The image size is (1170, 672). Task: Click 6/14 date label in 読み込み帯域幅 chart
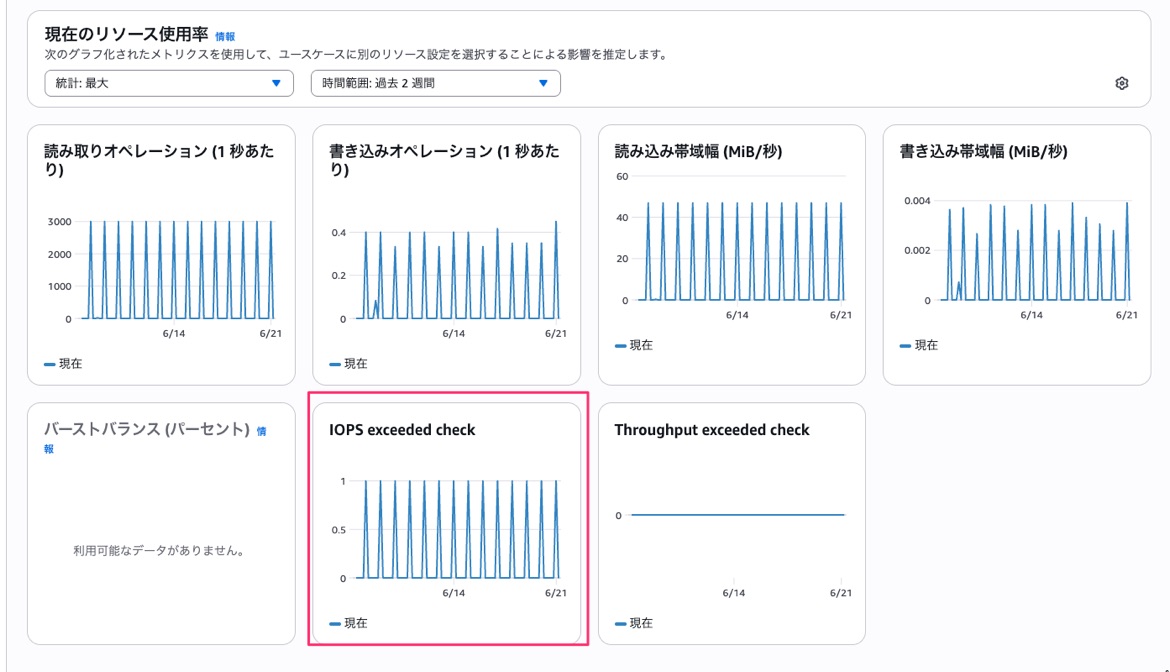[x=737, y=315]
